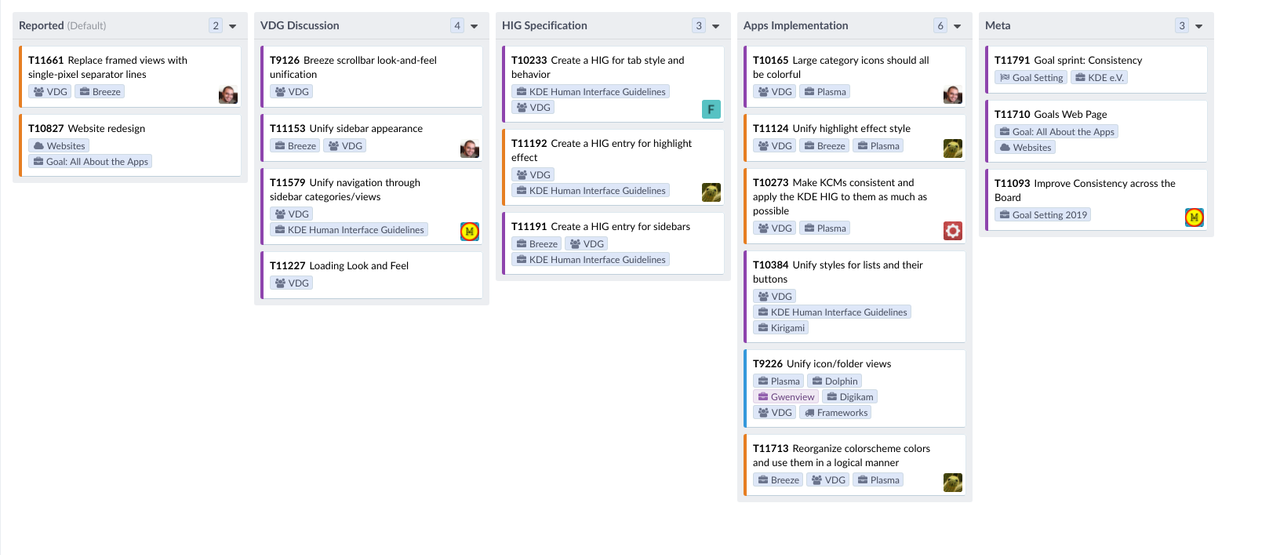Open Apps Implementation column dropdown menu
The width and height of the screenshot is (1280, 555).
pyautogui.click(x=958, y=26)
